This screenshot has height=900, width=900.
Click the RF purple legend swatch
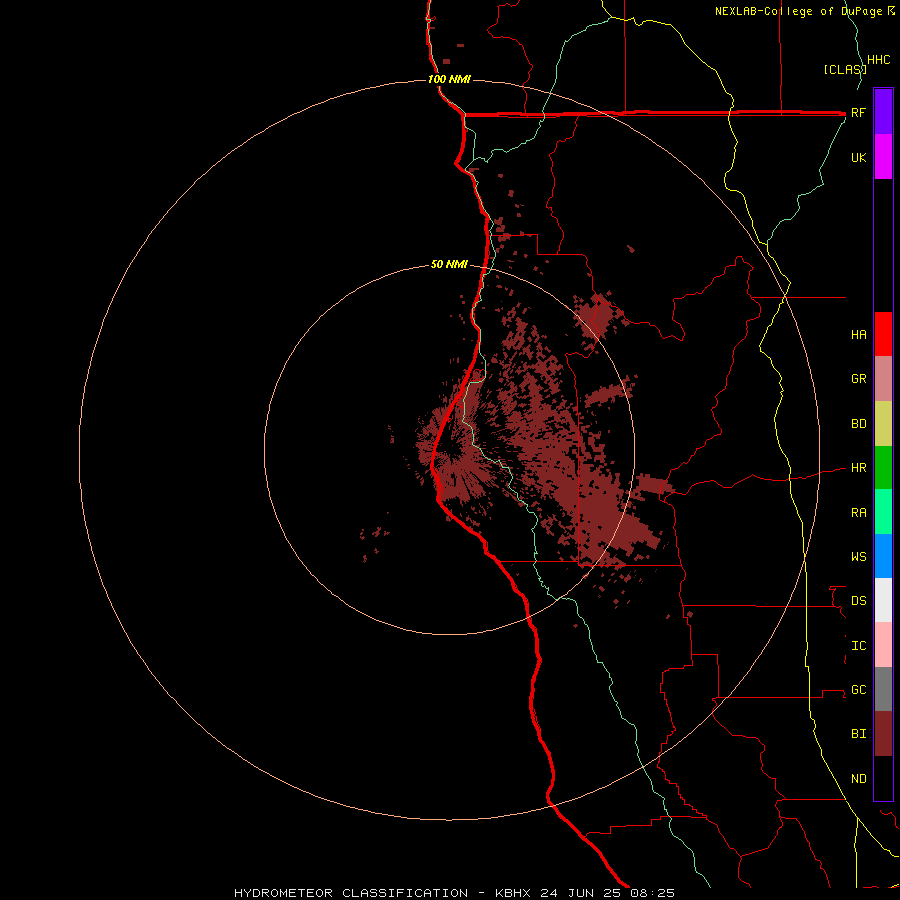(x=883, y=112)
